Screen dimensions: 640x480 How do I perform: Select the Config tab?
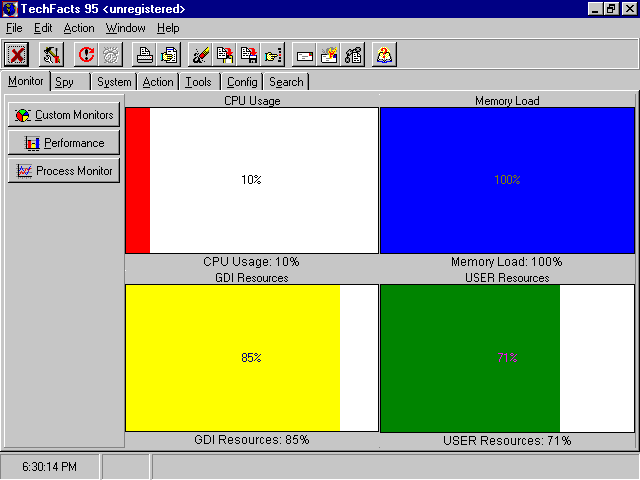(x=242, y=82)
